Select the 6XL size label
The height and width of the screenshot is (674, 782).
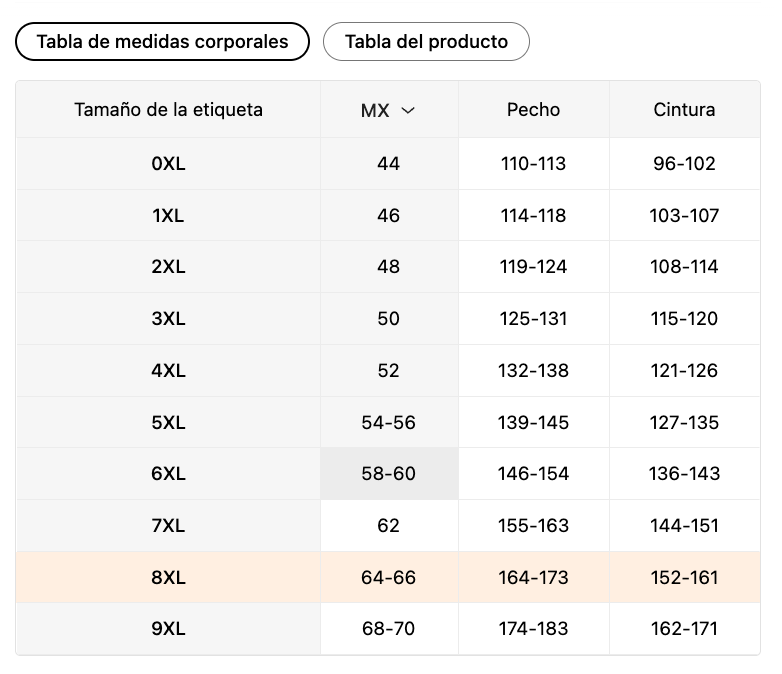(169, 473)
